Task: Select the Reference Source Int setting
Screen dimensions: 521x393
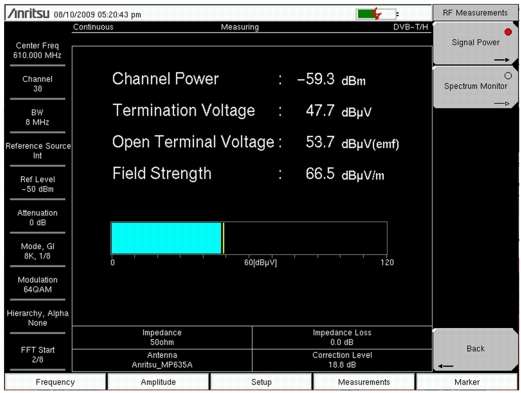Action: (x=37, y=151)
